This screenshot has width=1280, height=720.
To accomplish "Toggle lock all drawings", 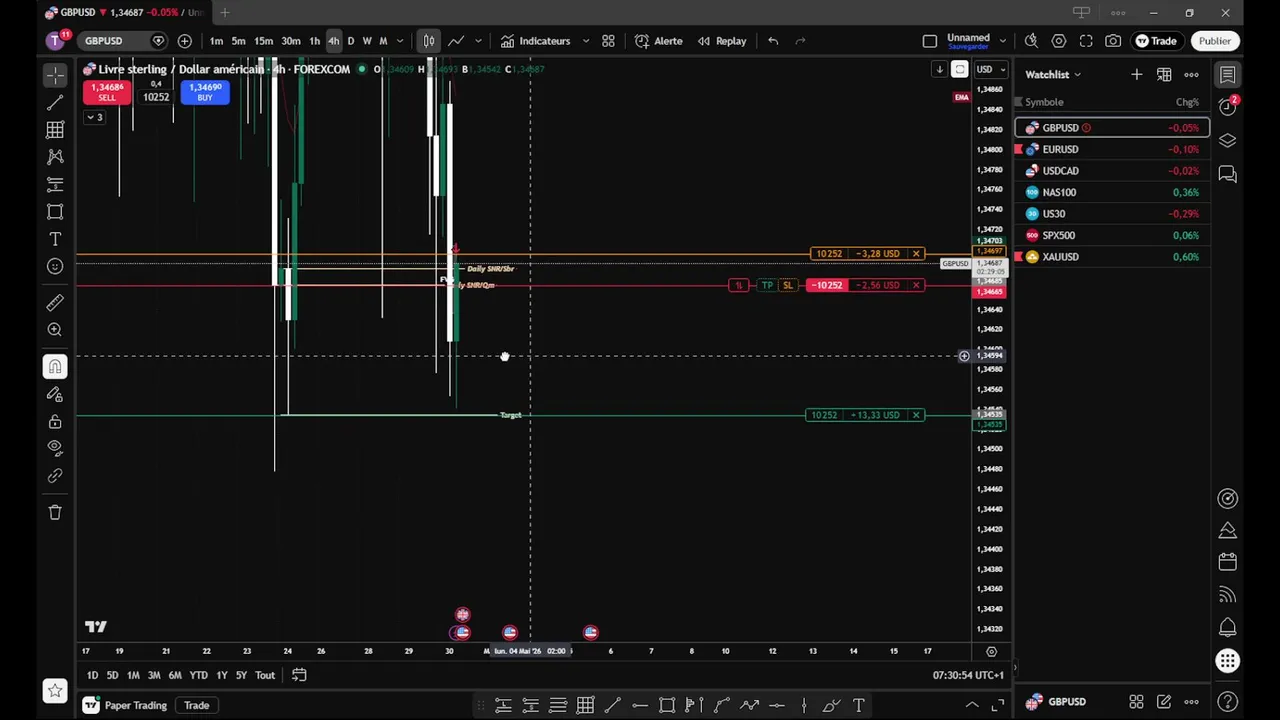I will (55, 421).
